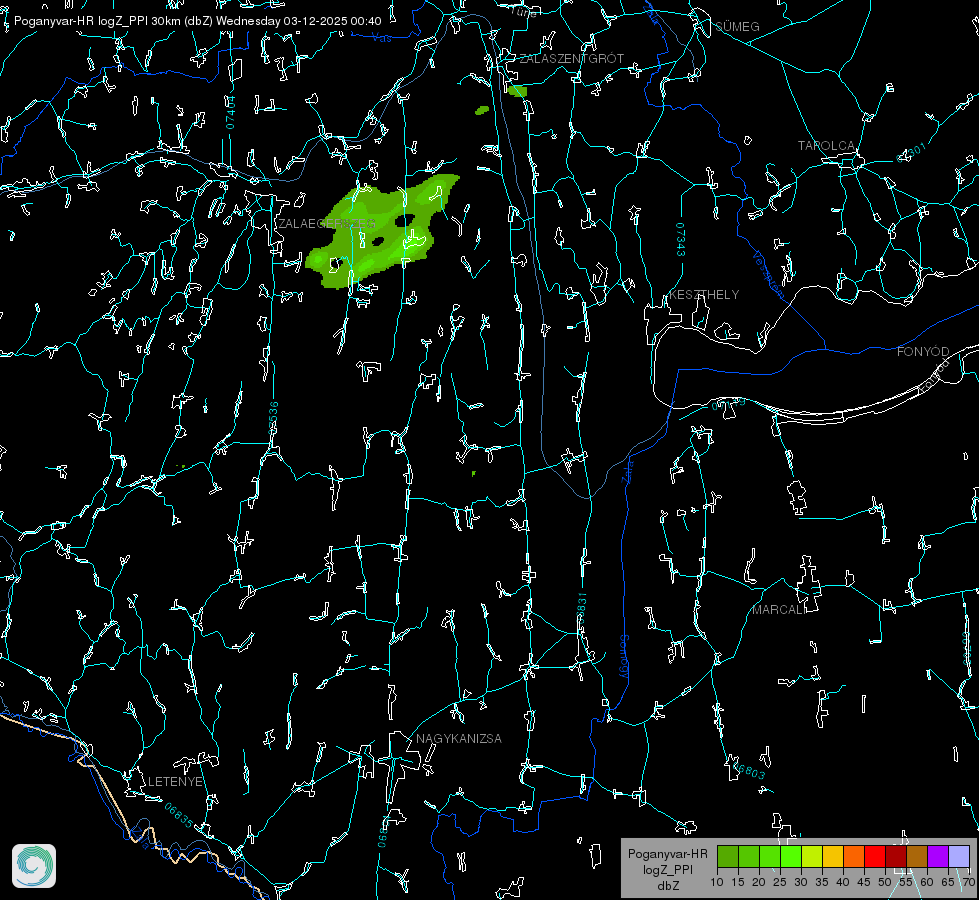This screenshot has height=900, width=979.
Task: Pick the yellow 35–40 dBZ legend swatch
Action: [x=833, y=856]
